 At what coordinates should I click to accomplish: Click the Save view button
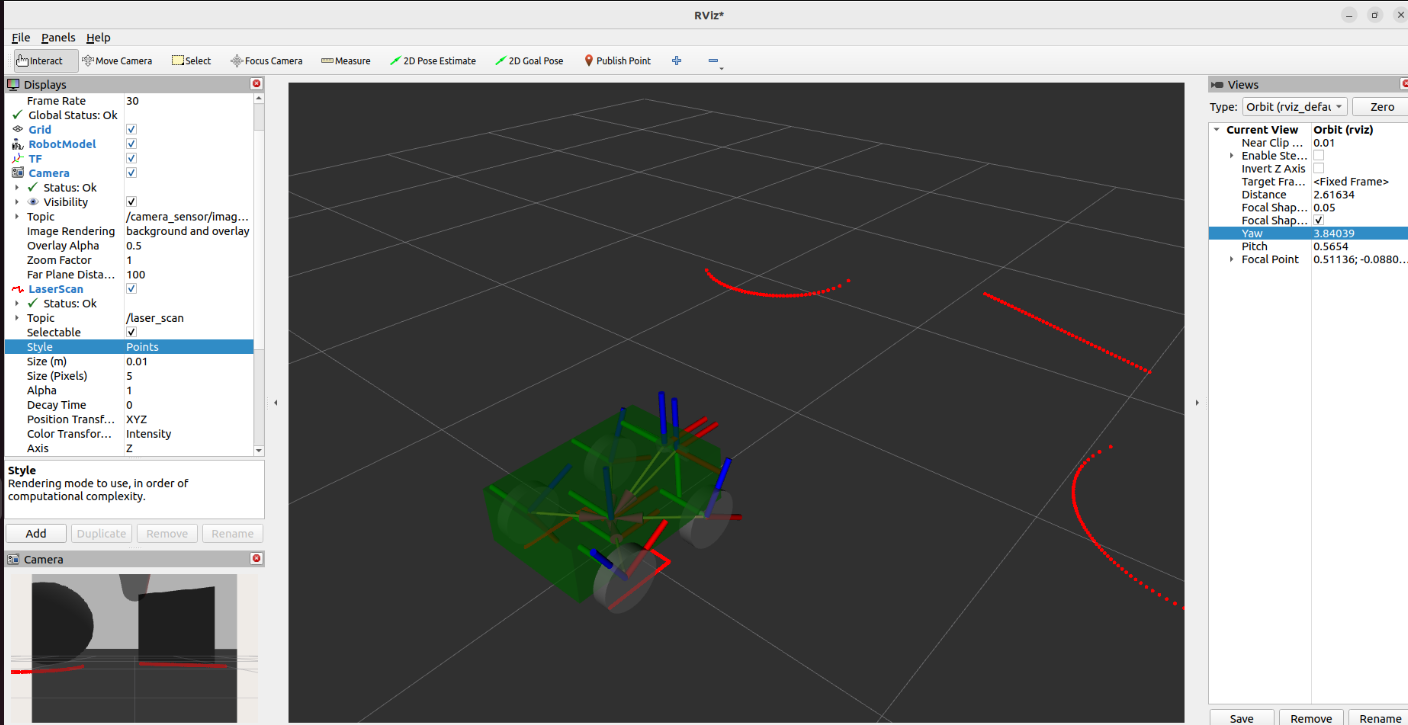(1241, 718)
